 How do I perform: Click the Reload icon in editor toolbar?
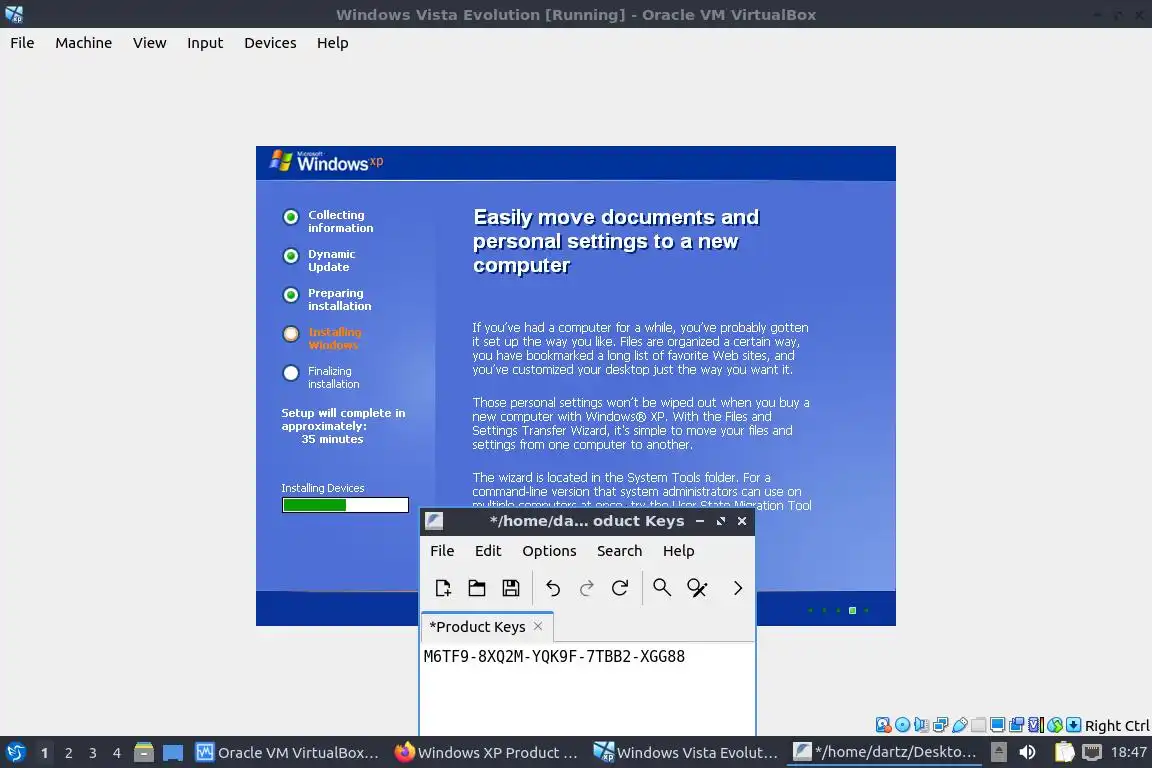(x=620, y=588)
